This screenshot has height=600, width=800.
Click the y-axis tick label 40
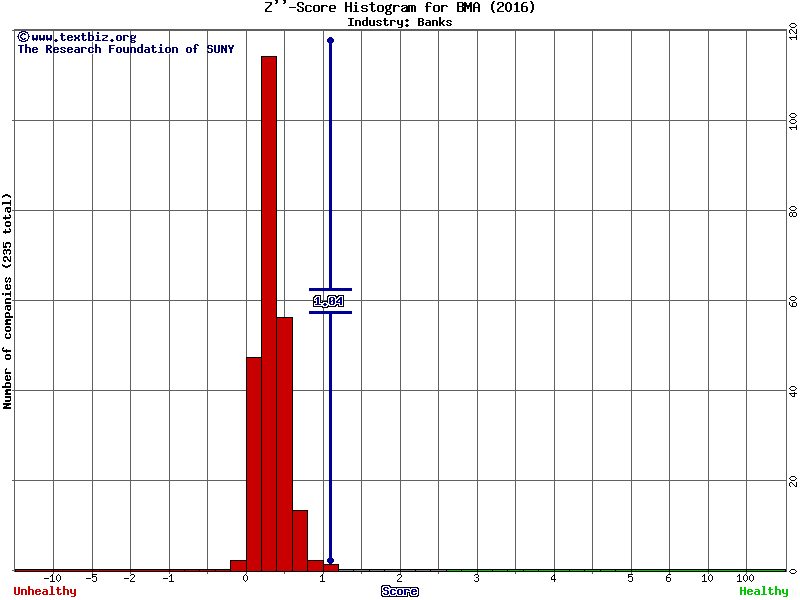tap(793, 391)
